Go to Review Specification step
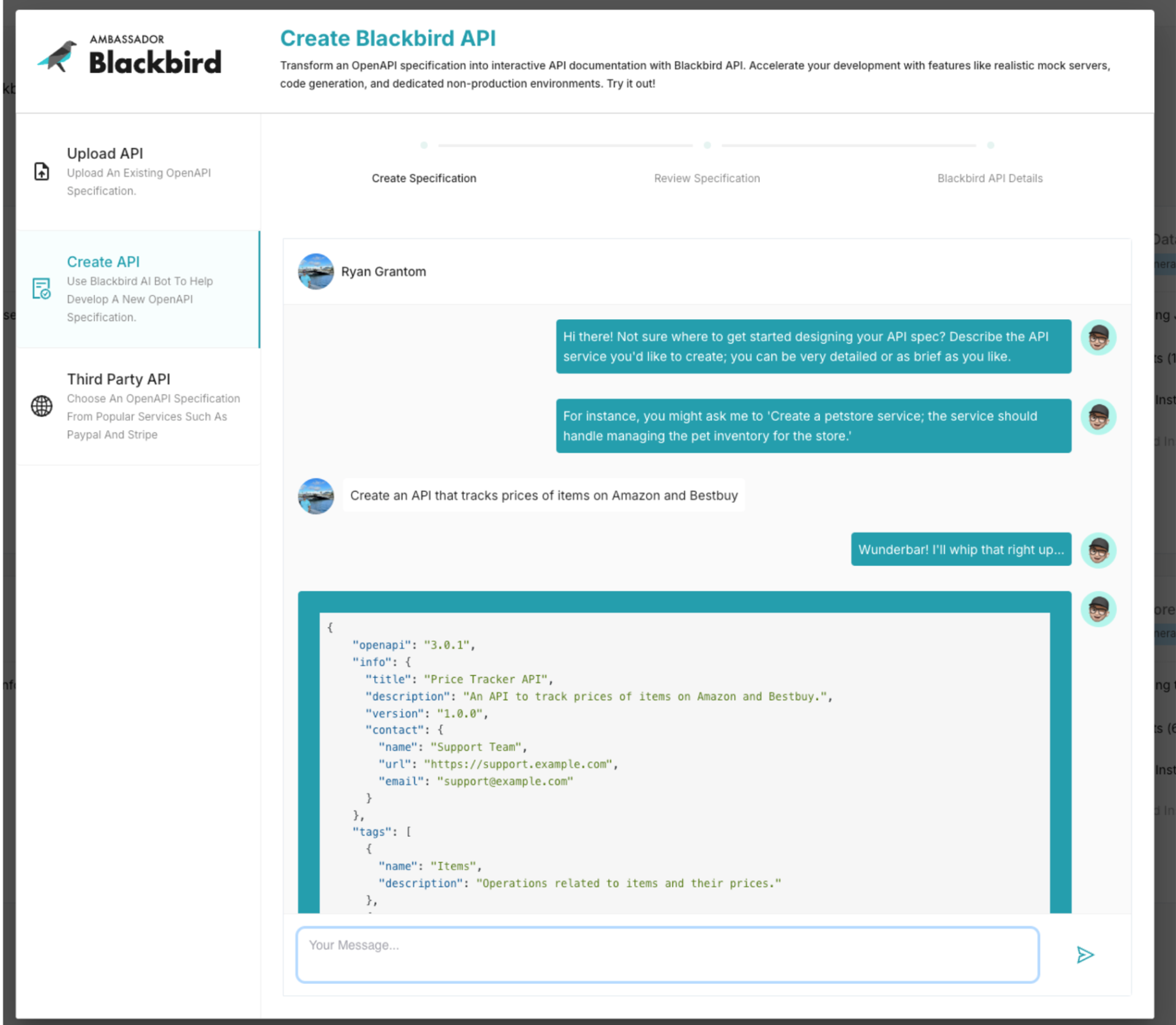1176x1025 pixels. click(x=707, y=178)
